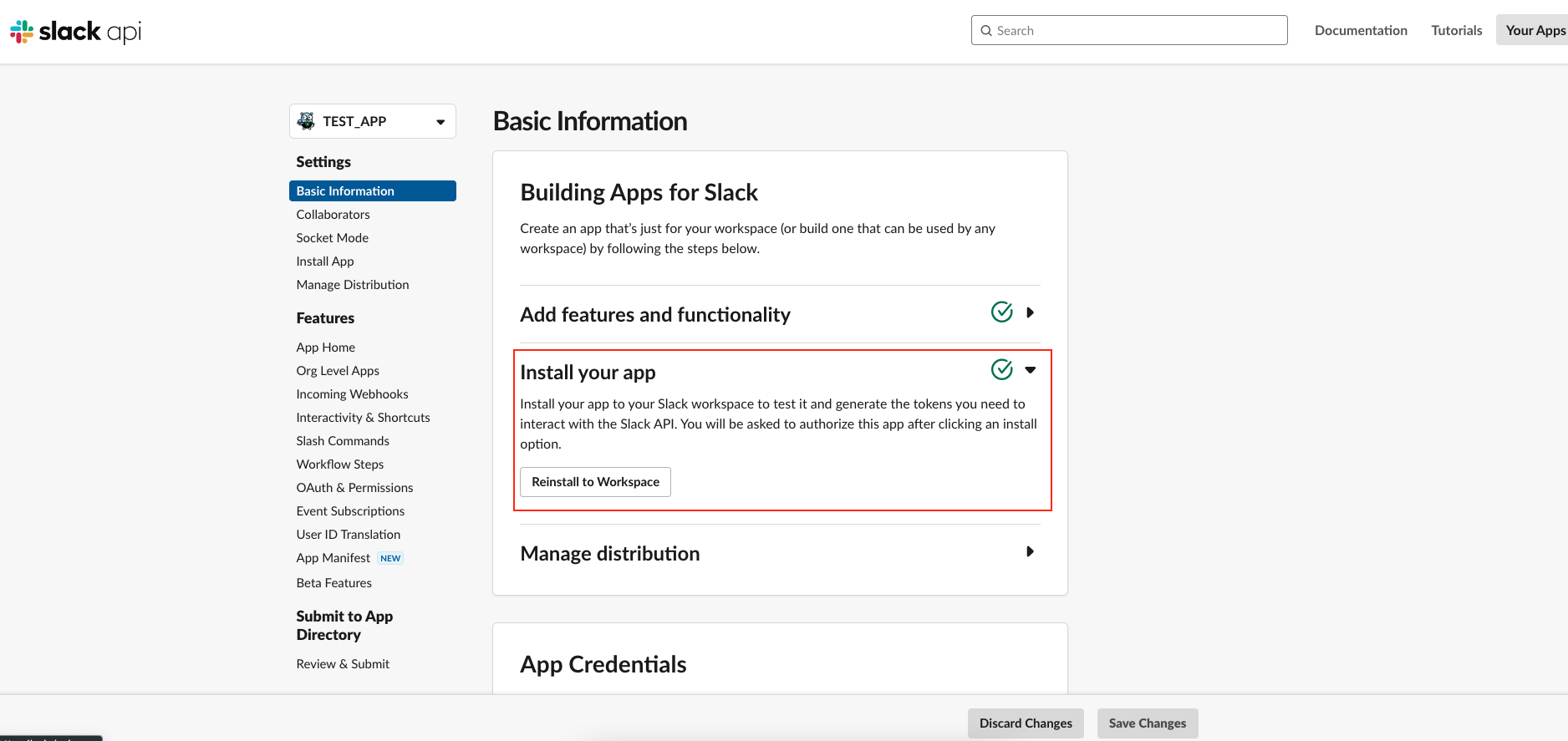
Task: Open Workflow Steps page
Action: [x=340, y=464]
